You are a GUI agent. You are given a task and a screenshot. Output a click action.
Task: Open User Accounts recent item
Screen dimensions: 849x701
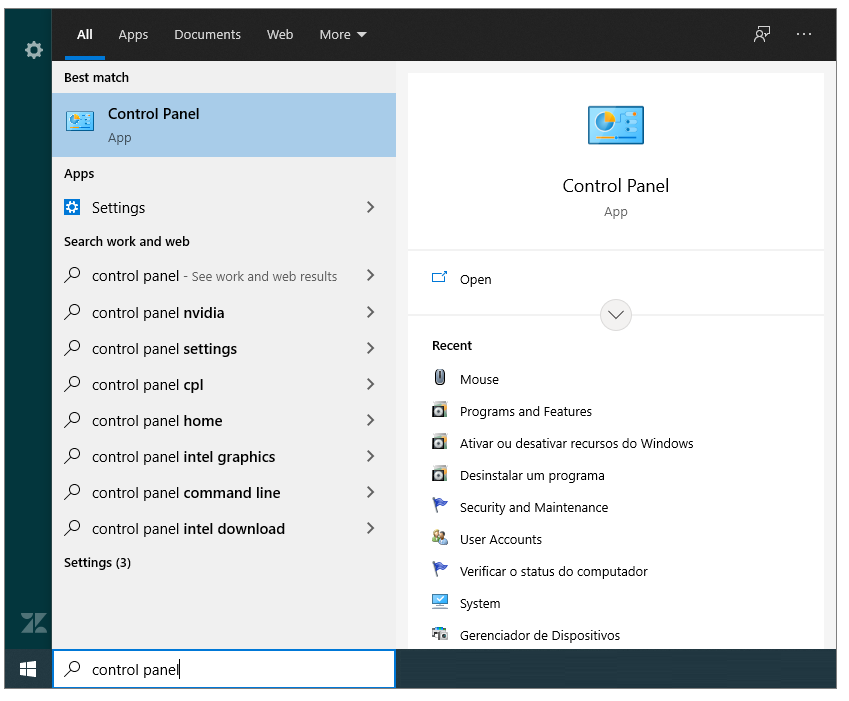[x=501, y=540]
